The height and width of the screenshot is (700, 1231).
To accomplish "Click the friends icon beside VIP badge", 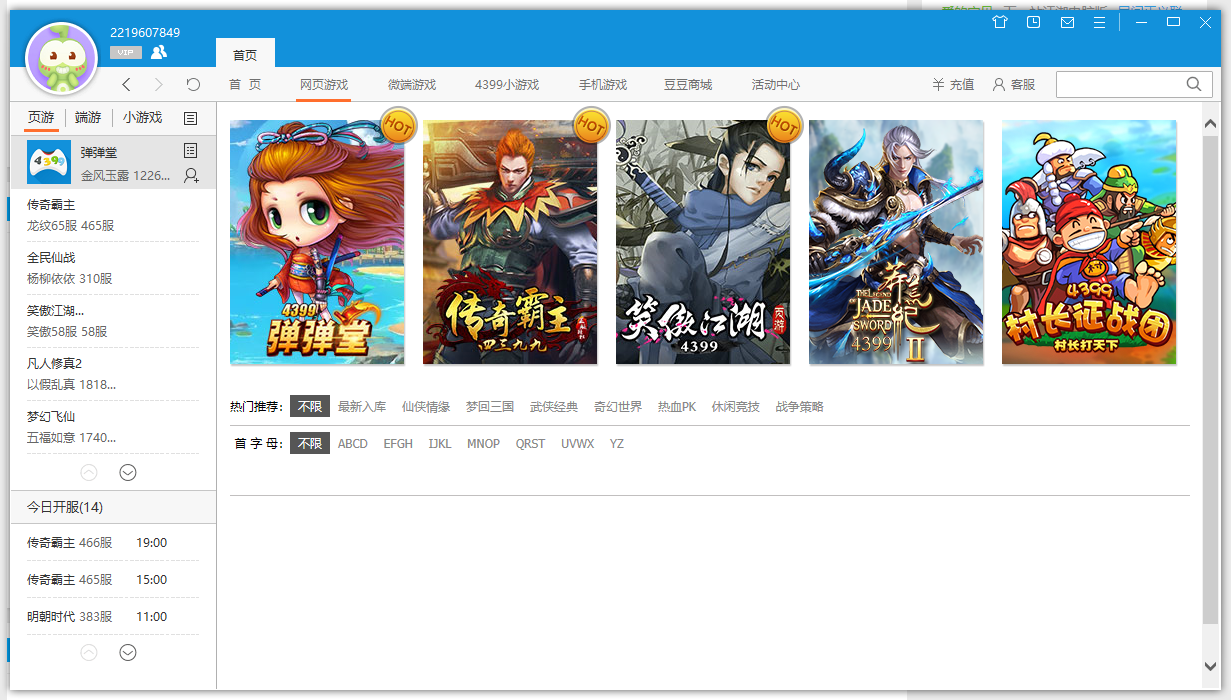I will tap(158, 52).
